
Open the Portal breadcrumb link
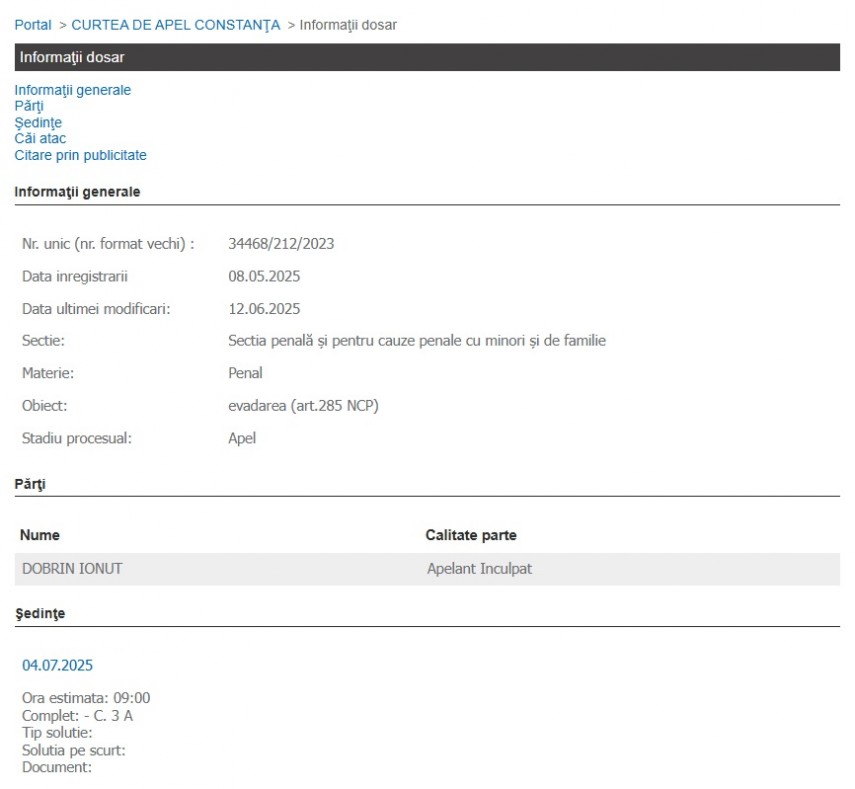pos(33,25)
